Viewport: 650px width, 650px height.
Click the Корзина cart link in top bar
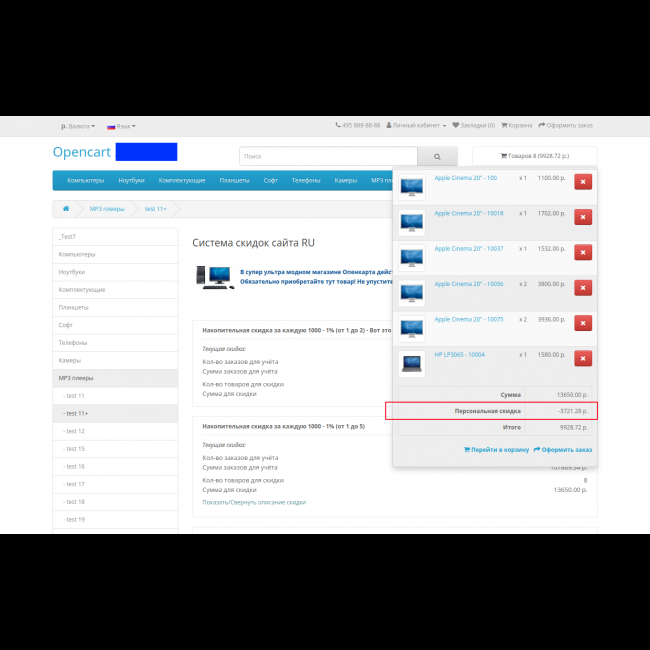517,126
